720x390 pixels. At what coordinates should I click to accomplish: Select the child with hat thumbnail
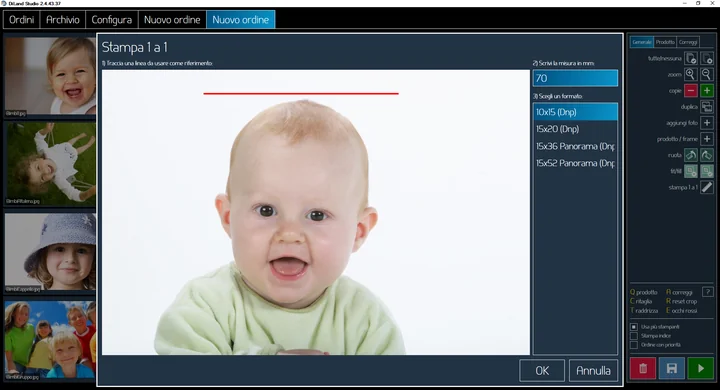click(x=50, y=252)
